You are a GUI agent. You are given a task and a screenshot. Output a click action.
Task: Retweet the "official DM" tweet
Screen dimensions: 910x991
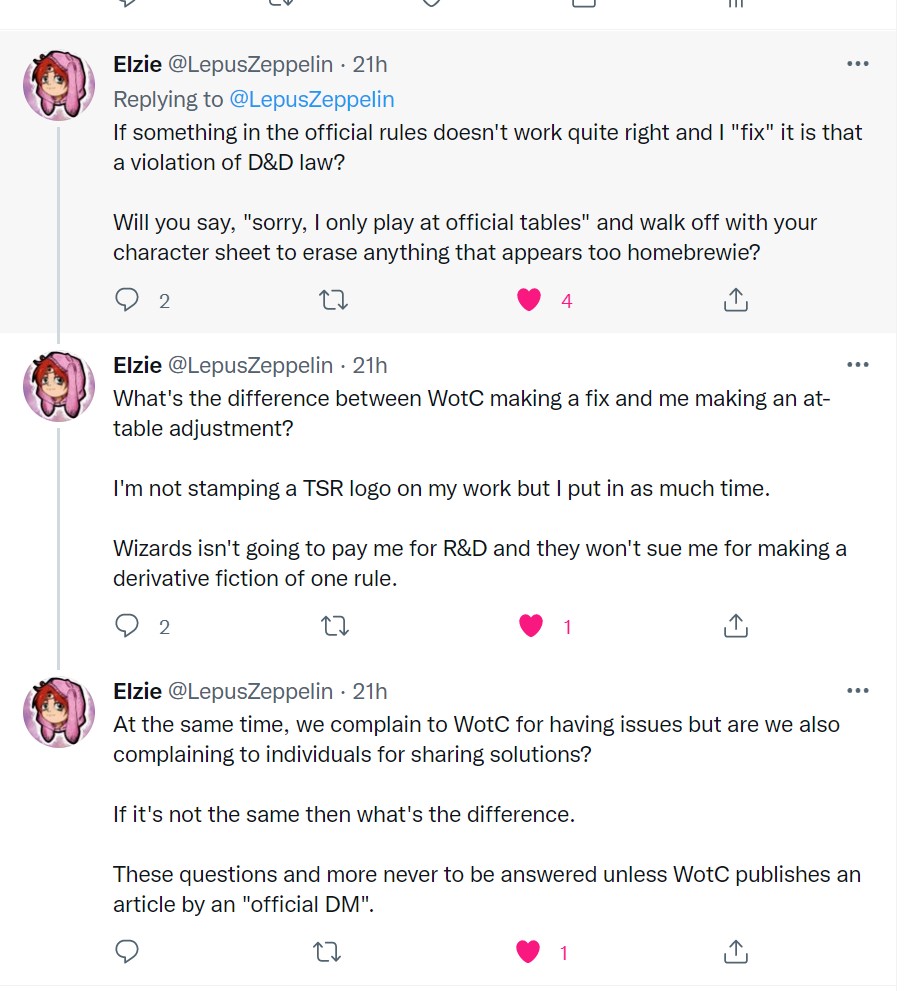[x=327, y=952]
